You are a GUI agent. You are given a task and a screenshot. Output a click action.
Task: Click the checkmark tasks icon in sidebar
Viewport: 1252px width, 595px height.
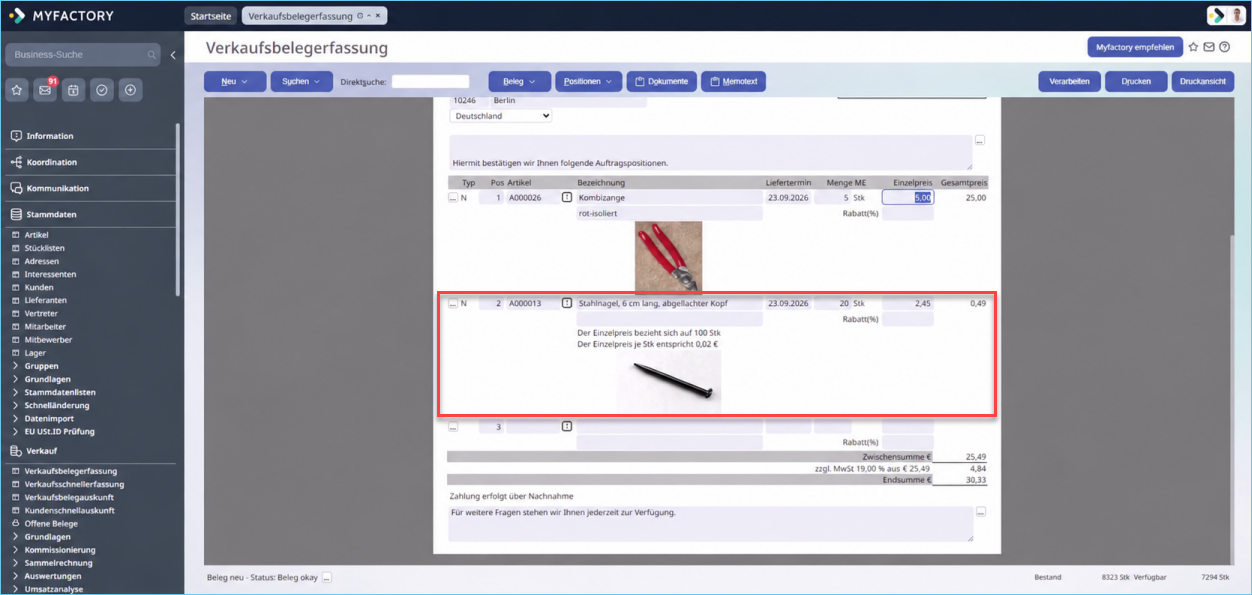101,90
